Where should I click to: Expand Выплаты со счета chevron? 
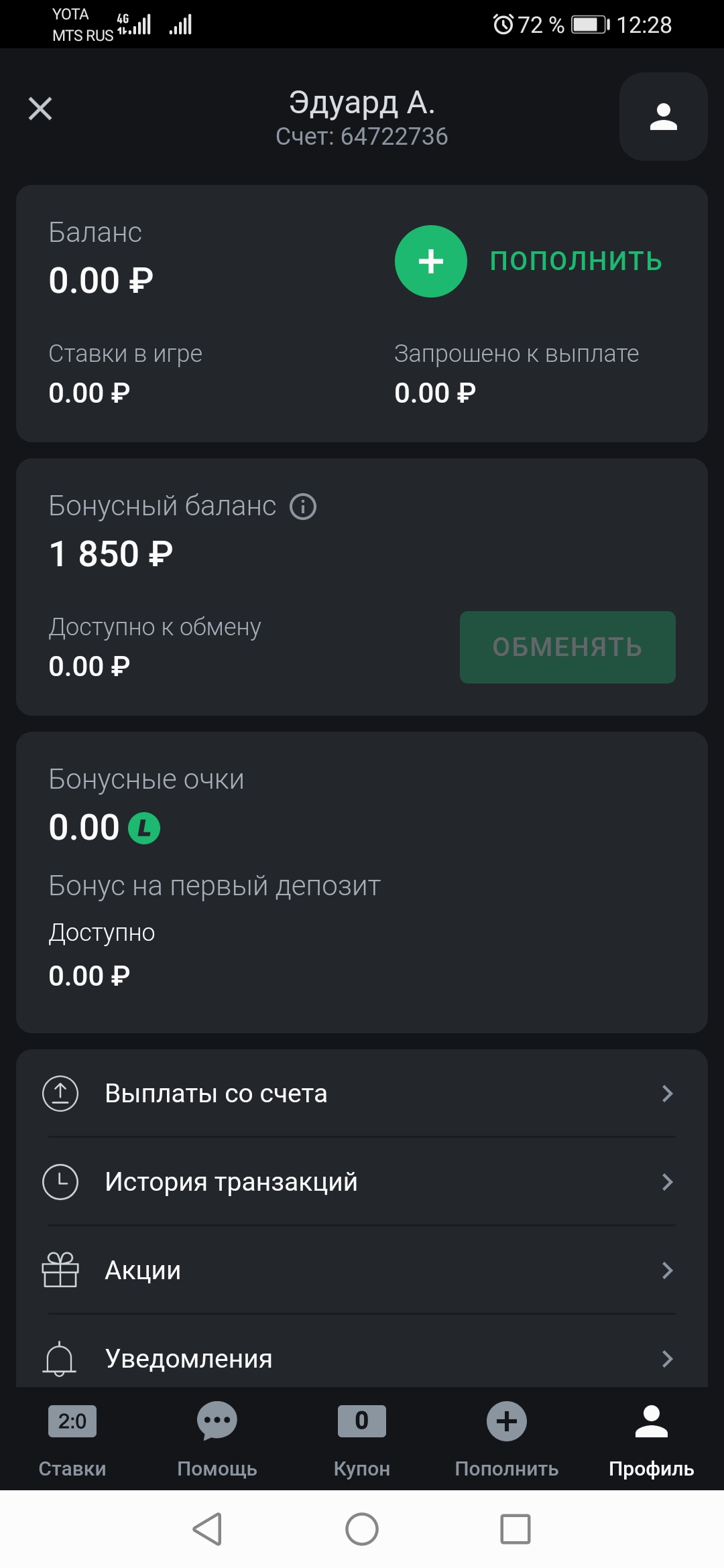[x=667, y=1094]
